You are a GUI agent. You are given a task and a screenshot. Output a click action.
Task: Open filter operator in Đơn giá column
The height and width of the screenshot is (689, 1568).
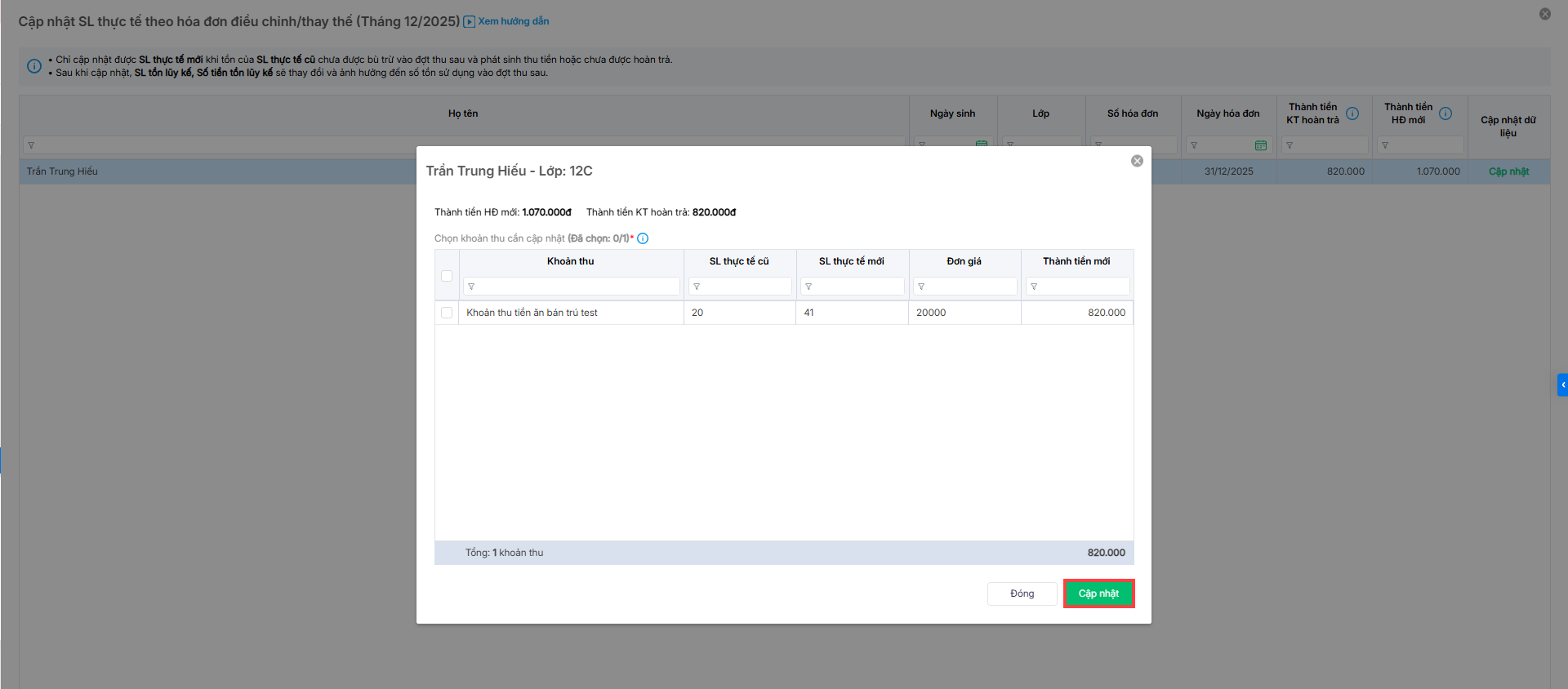(921, 287)
